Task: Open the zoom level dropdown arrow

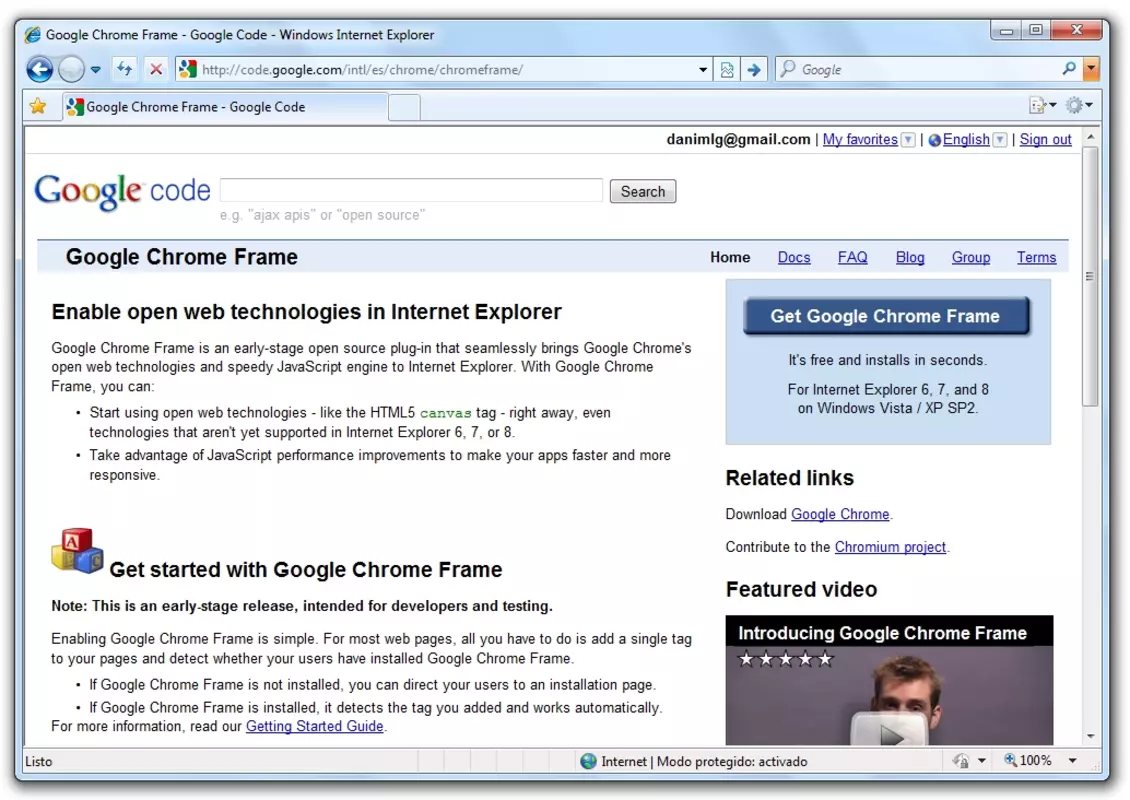Action: coord(1072,761)
